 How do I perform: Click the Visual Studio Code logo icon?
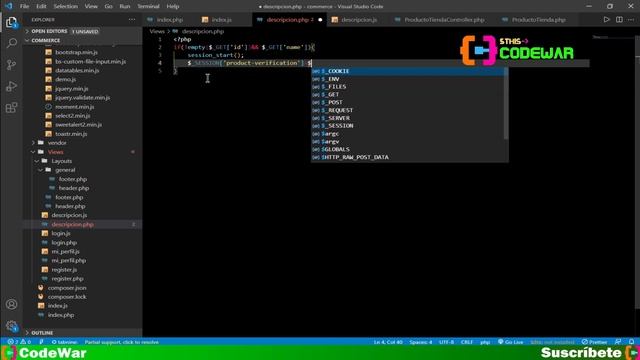(x=9, y=6)
